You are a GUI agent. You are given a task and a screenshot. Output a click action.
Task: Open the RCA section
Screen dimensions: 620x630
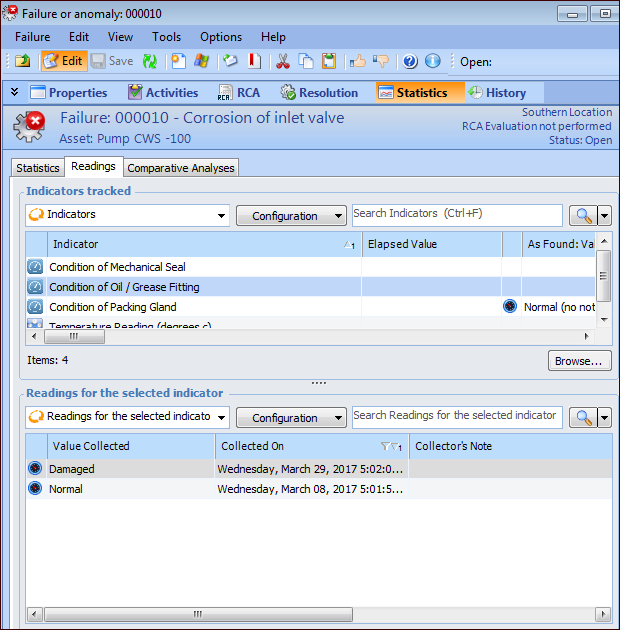tap(239, 92)
